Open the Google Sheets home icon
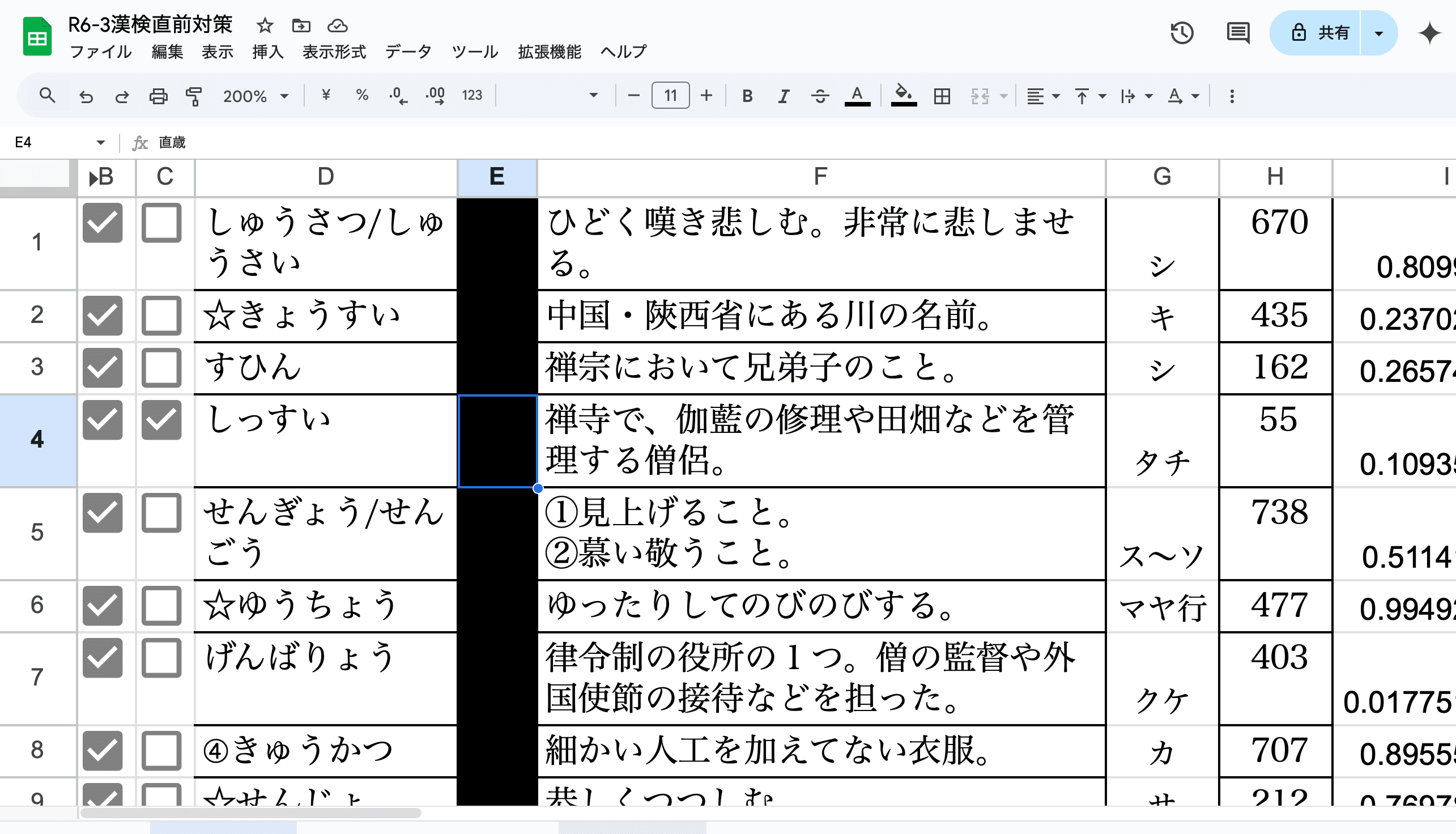Viewport: 1456px width, 834px height. coord(37,37)
